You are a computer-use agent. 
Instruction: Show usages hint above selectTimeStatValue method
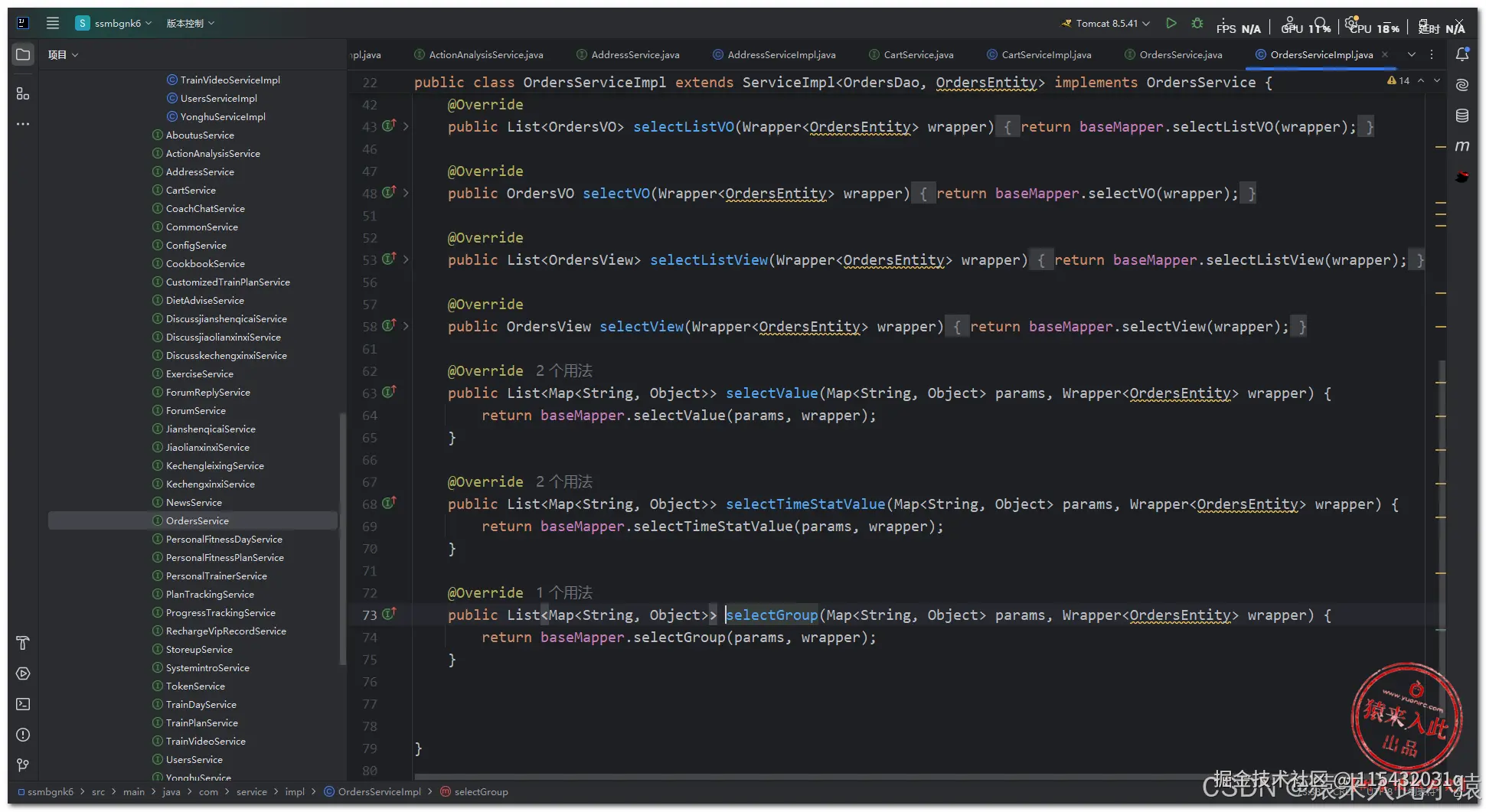coord(564,481)
